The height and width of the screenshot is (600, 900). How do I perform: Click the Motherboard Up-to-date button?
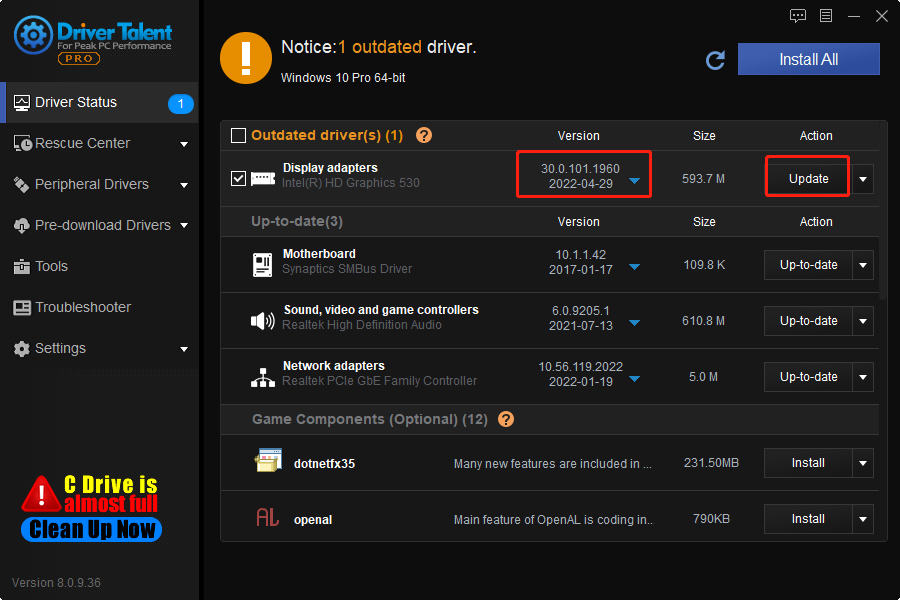point(808,265)
